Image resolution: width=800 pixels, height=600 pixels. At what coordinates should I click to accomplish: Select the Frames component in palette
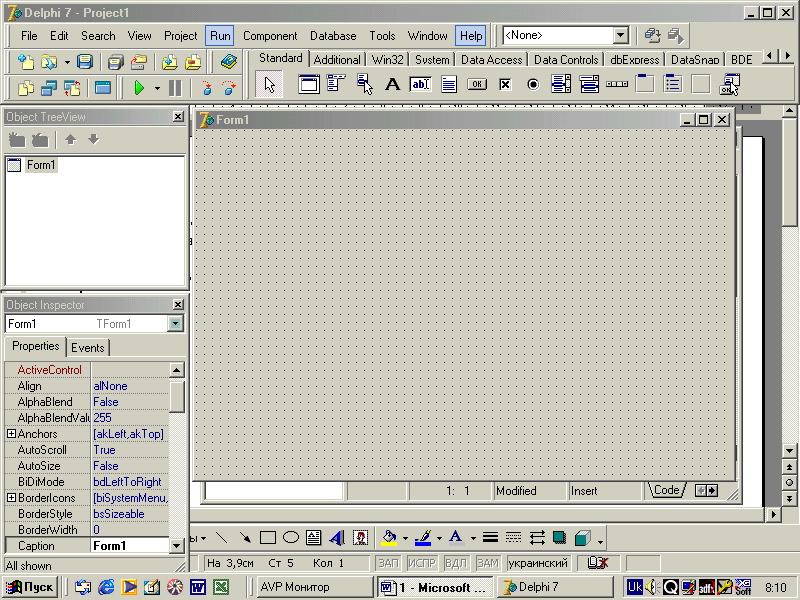309,84
